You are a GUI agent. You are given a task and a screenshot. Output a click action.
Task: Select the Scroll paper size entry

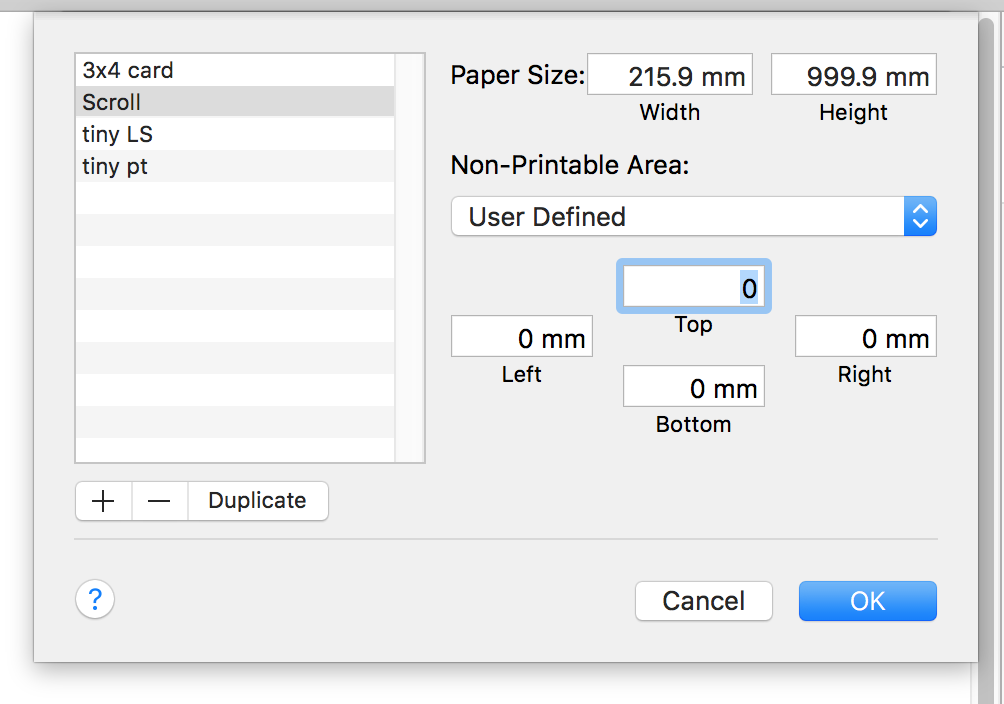pyautogui.click(x=235, y=102)
